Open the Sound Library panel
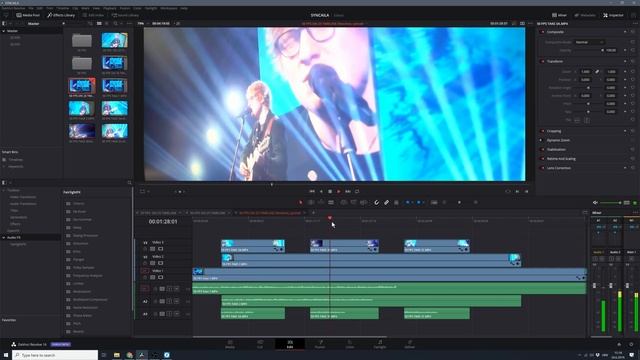640x360 pixels. (125, 15)
